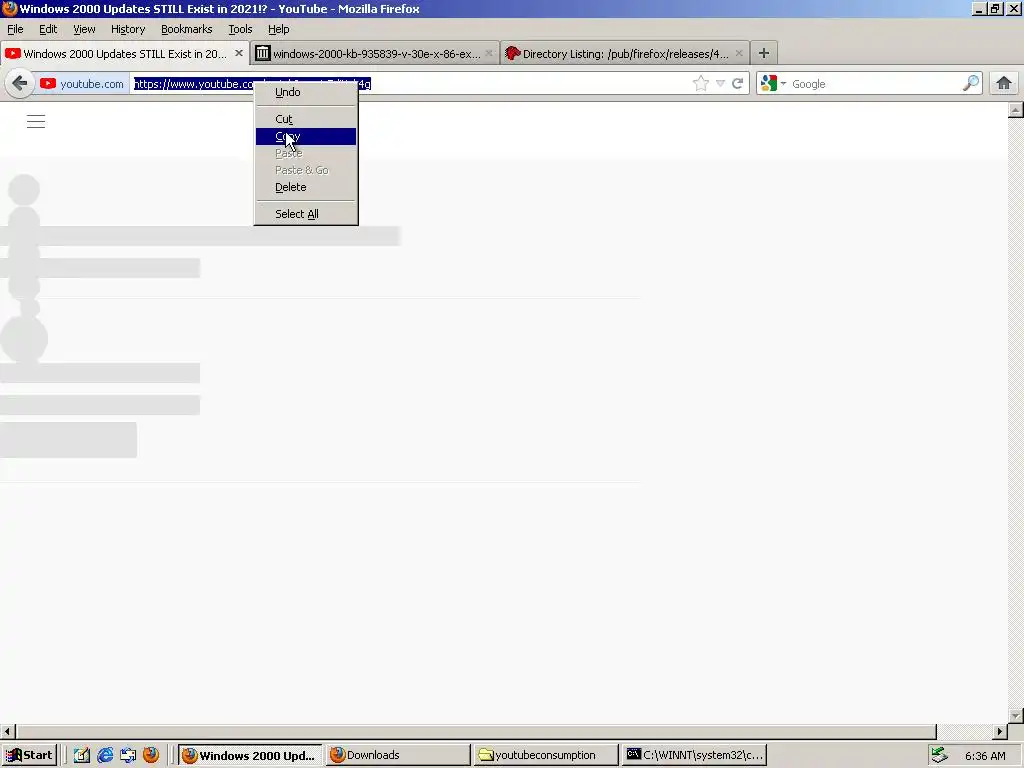Switch to the Directory Listing tab
The width and height of the screenshot is (1024, 768).
coord(625,54)
